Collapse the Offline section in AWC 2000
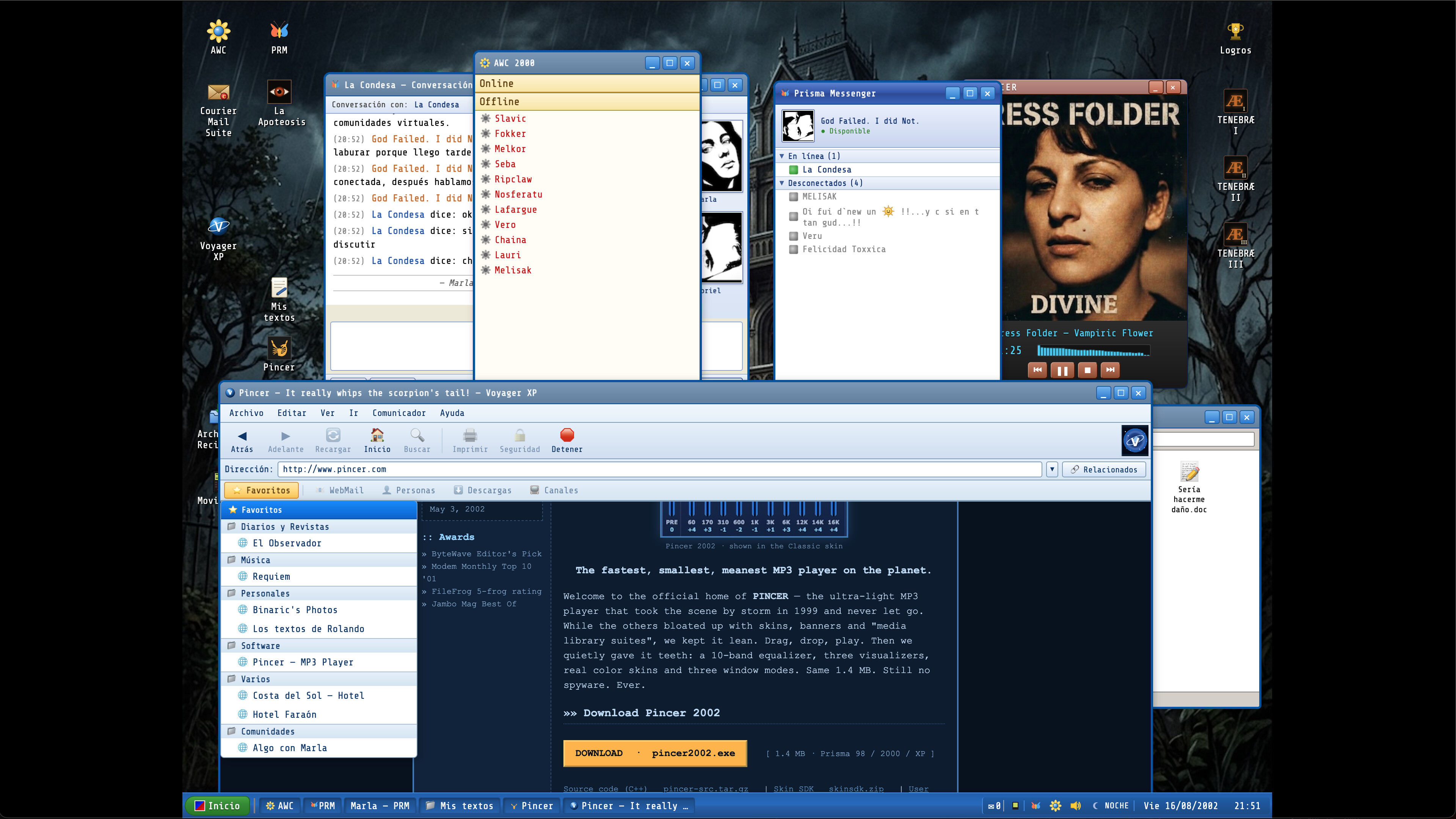The image size is (1456, 819). click(x=587, y=102)
